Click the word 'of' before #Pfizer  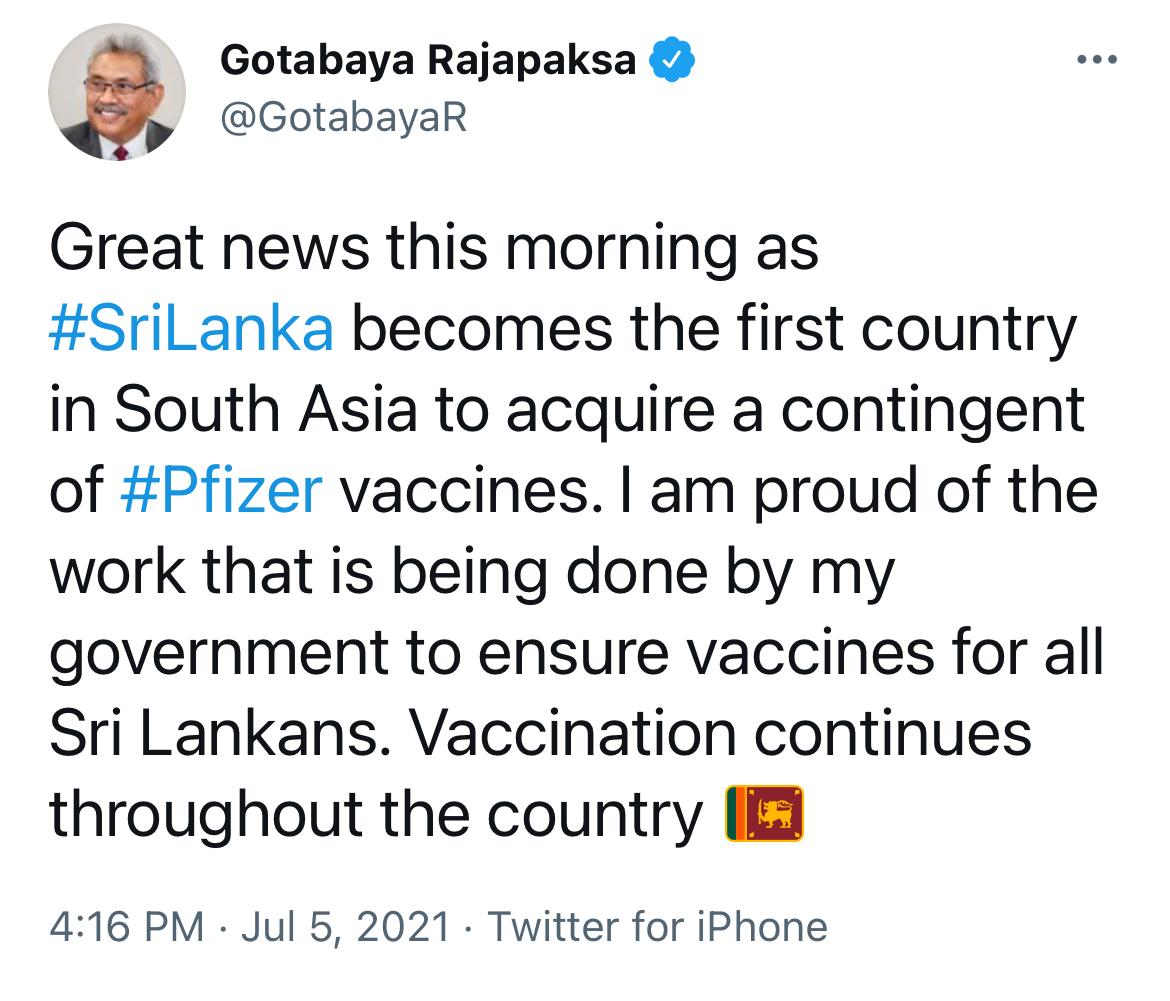pyautogui.click(x=75, y=491)
